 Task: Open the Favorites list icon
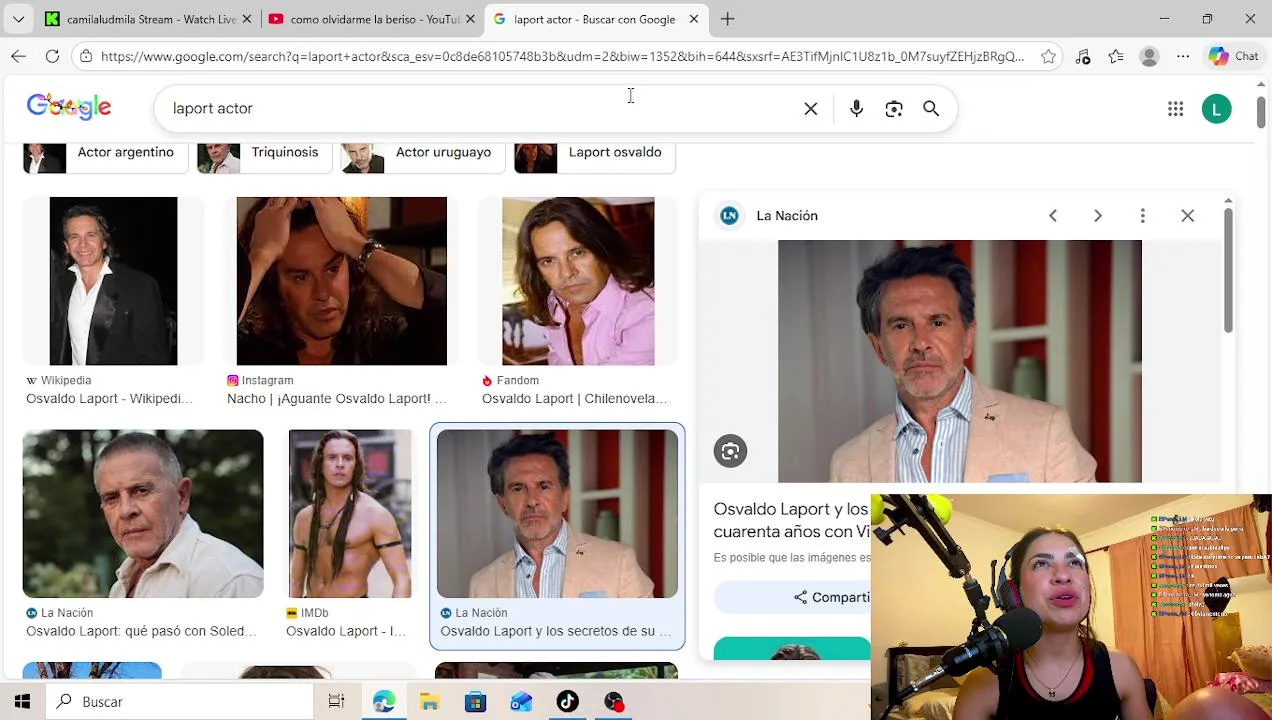point(1116,57)
